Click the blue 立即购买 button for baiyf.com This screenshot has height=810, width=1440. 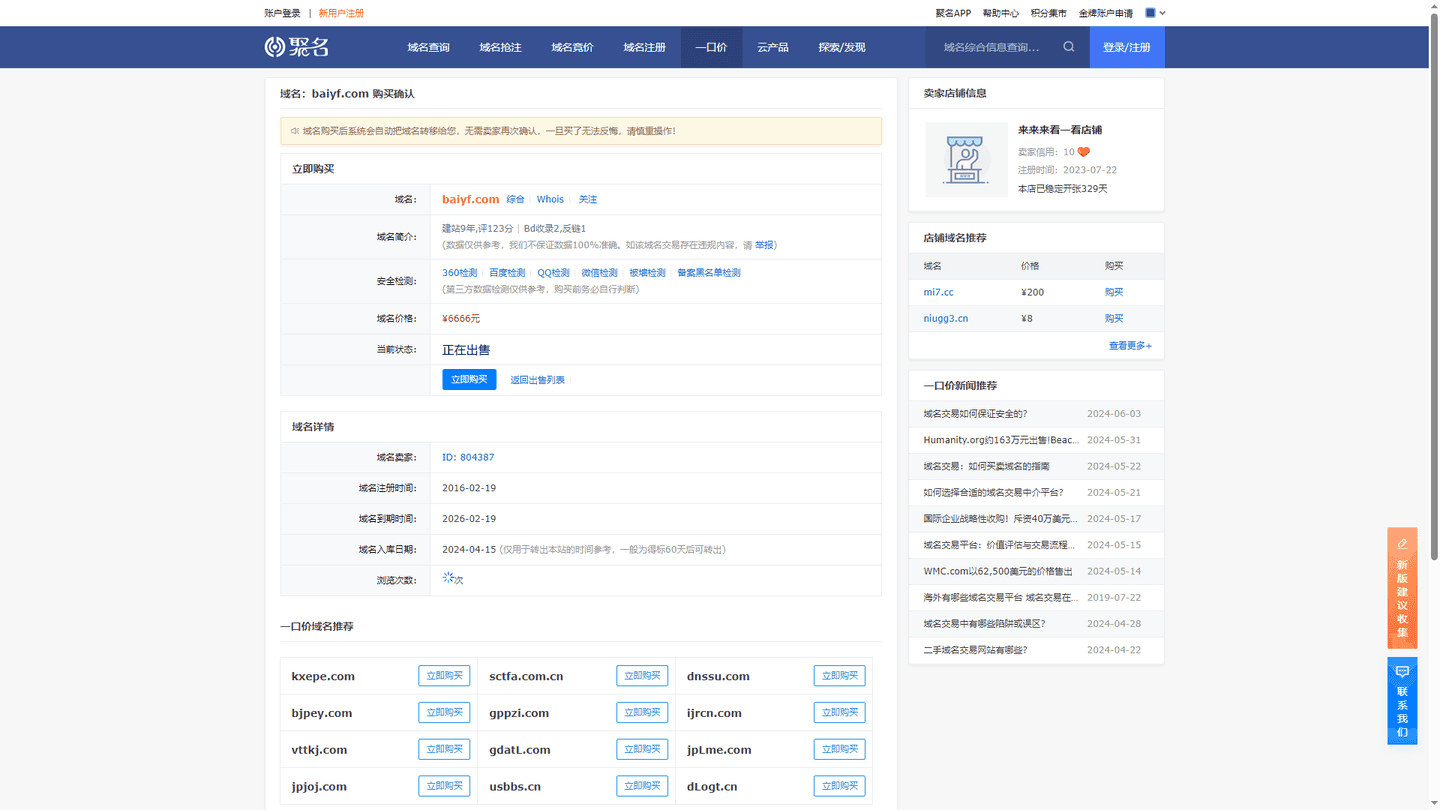pyautogui.click(x=469, y=379)
